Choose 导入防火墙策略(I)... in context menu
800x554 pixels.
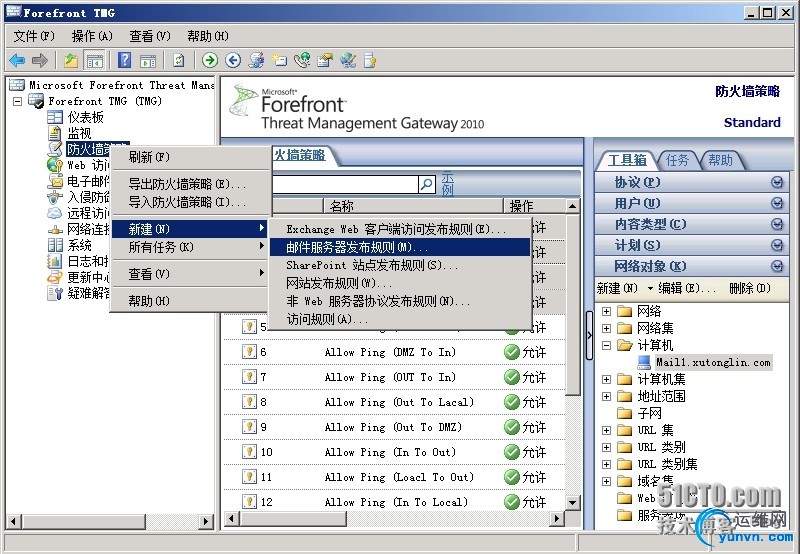(190, 202)
